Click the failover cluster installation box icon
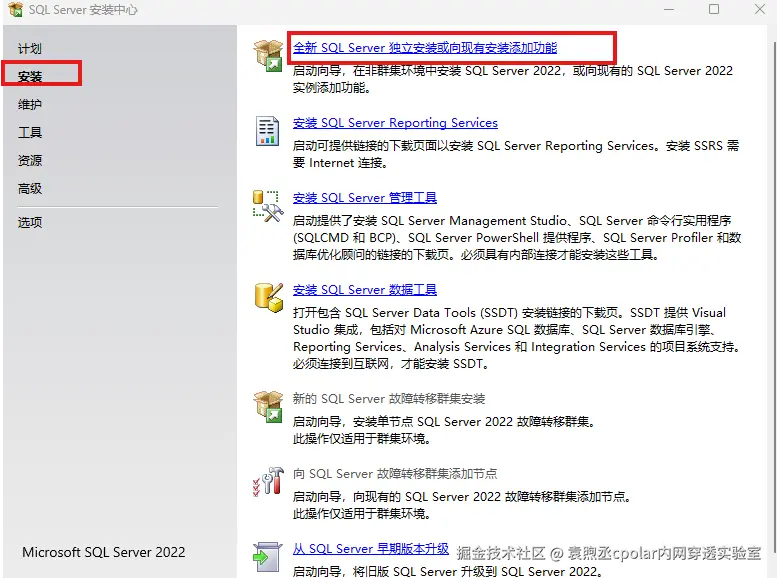 pyautogui.click(x=268, y=406)
